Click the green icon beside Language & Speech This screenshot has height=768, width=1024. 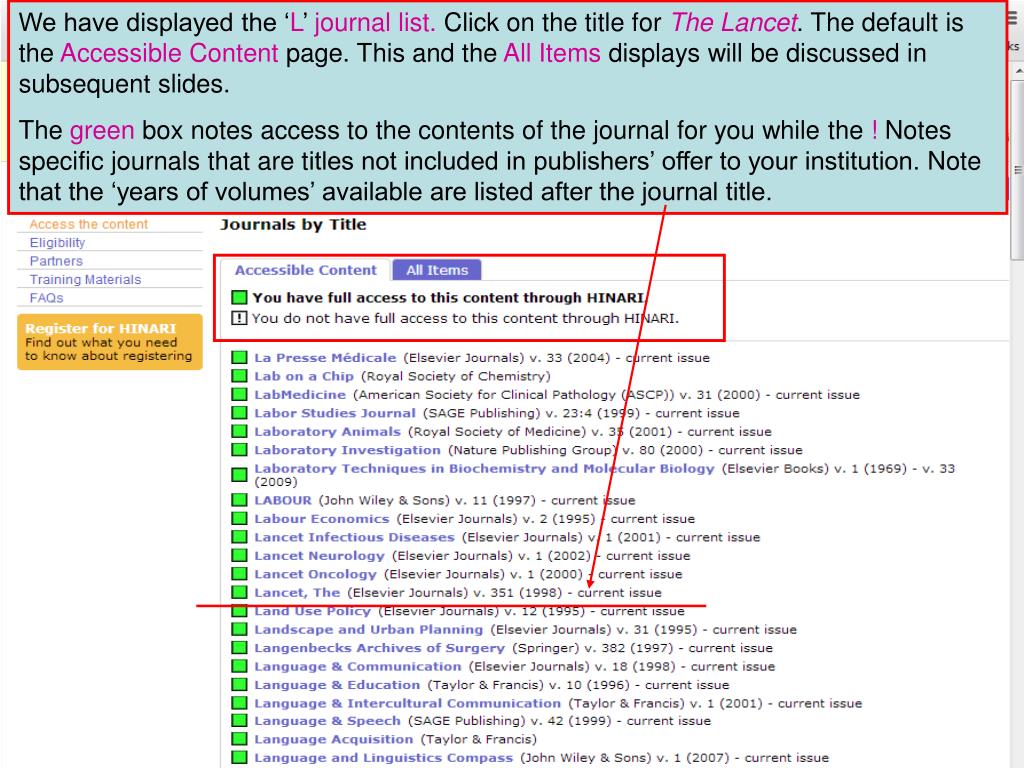pyautogui.click(x=240, y=720)
